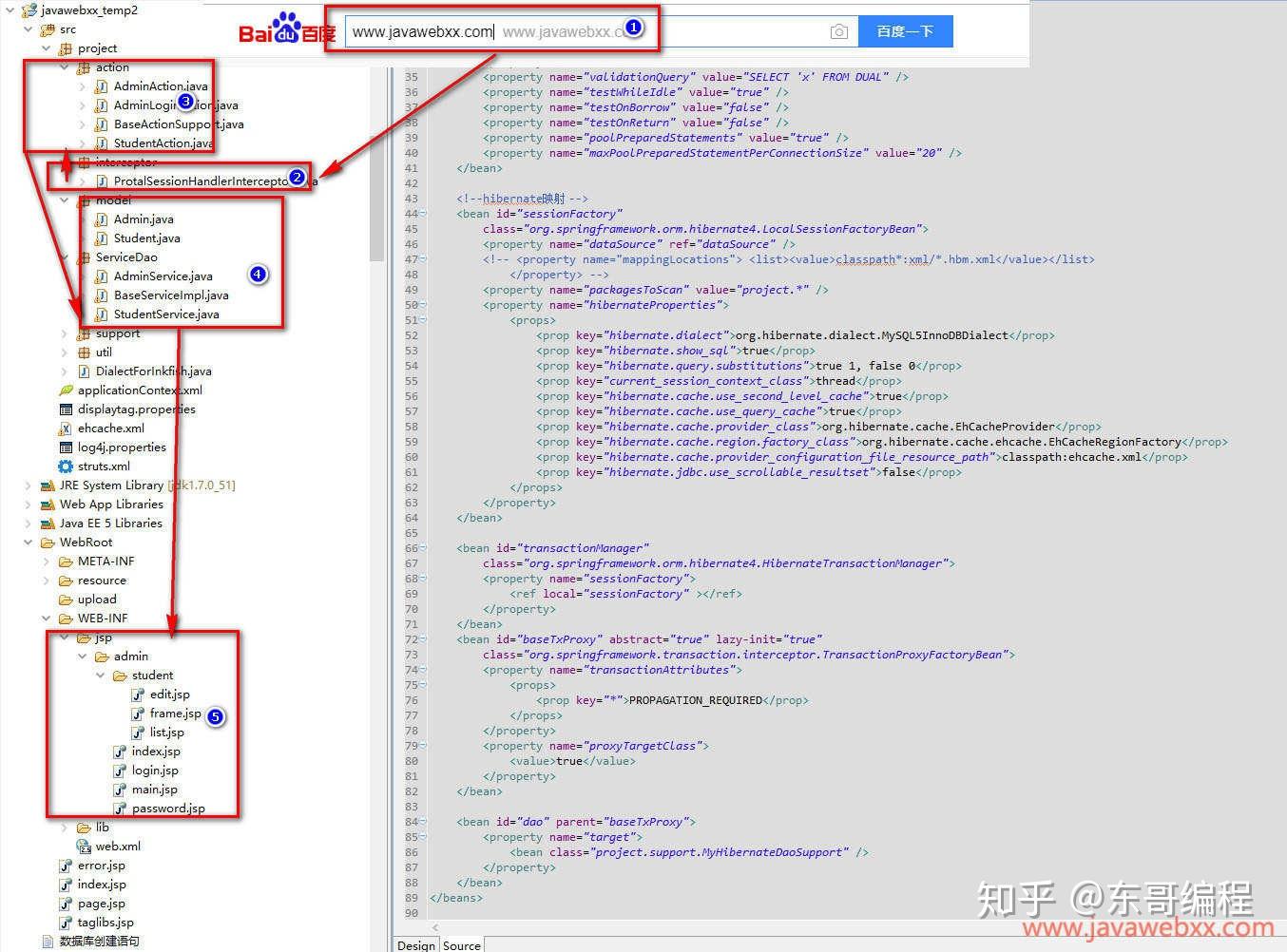
Task: Collapse the project package
Action: pos(47,48)
